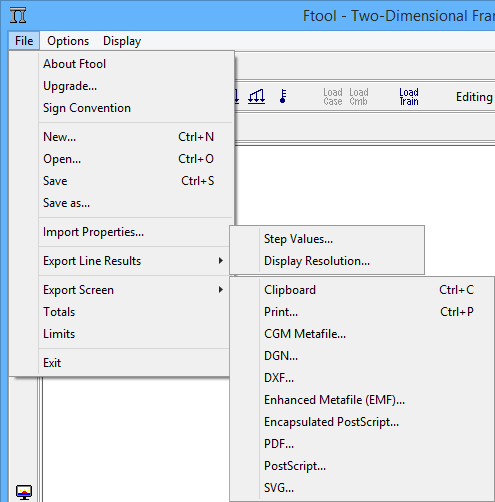Open the Load Train tool
The width and height of the screenshot is (495, 502).
(409, 97)
